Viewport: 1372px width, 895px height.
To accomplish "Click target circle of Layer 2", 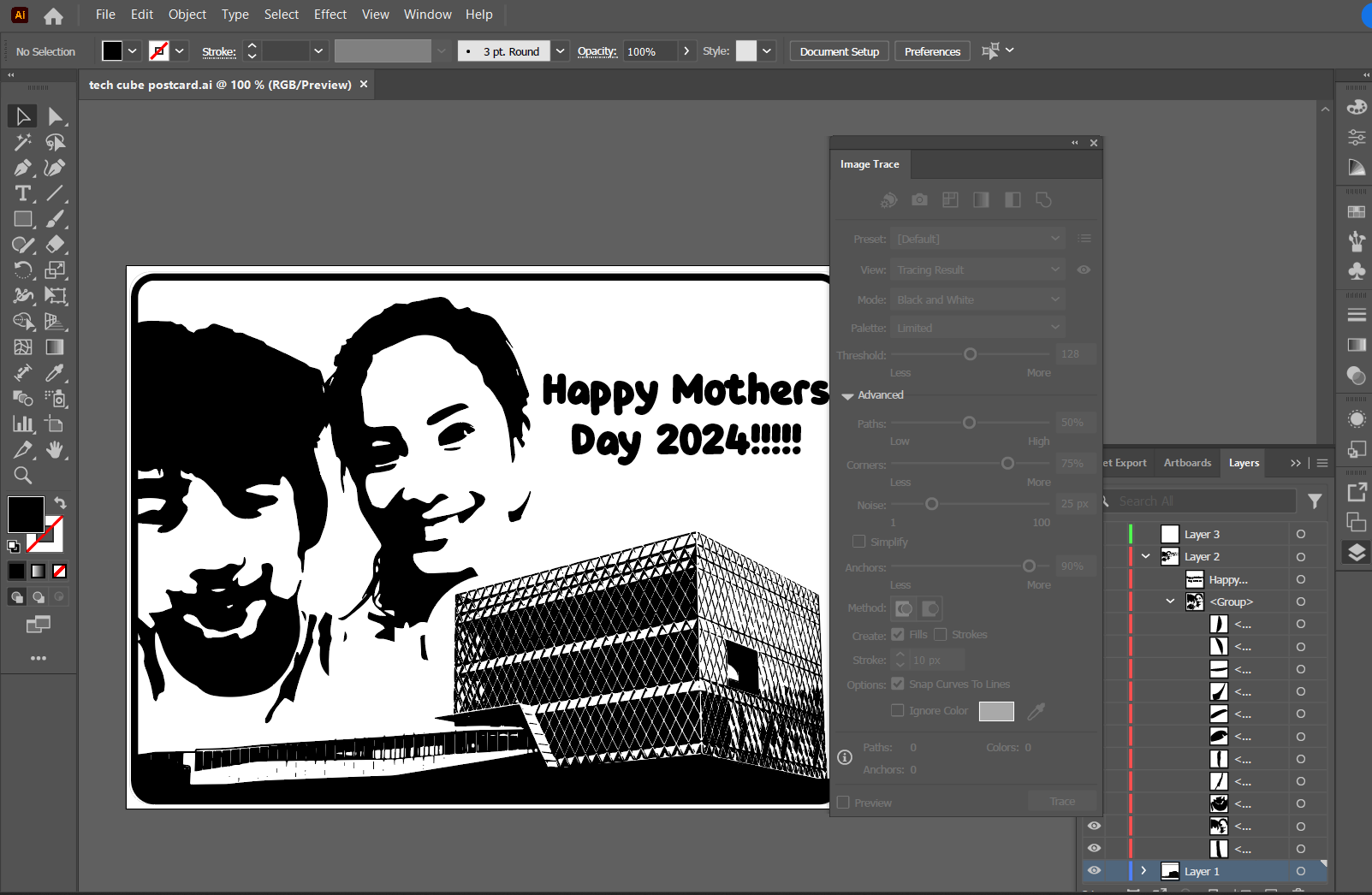I will (x=1301, y=556).
